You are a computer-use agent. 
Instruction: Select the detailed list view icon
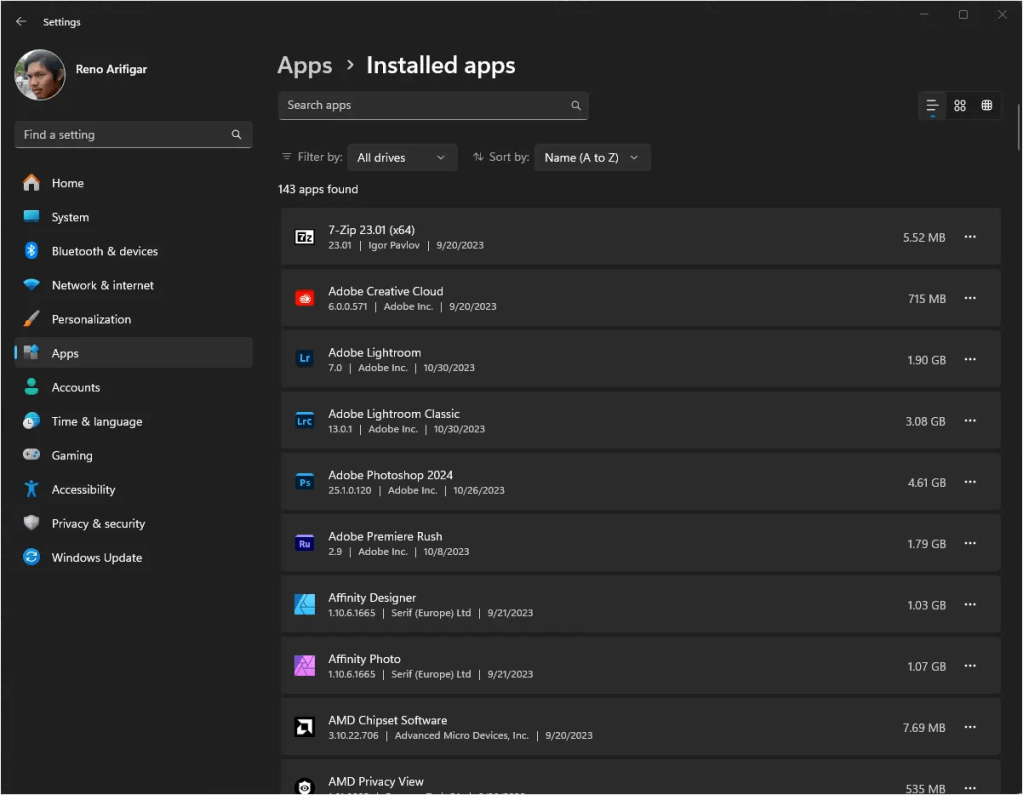click(x=931, y=105)
